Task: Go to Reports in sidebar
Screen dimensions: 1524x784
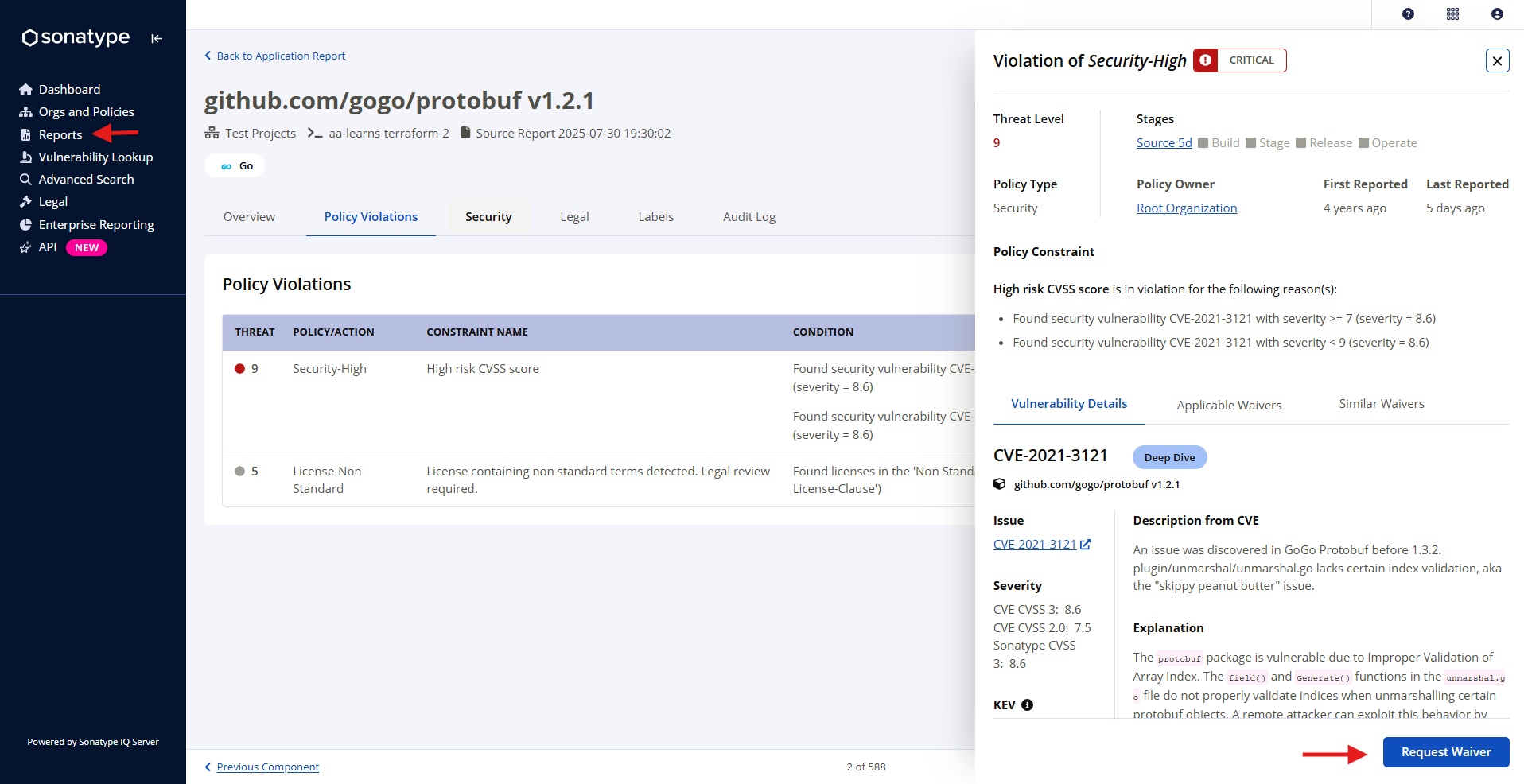Action: tap(60, 135)
